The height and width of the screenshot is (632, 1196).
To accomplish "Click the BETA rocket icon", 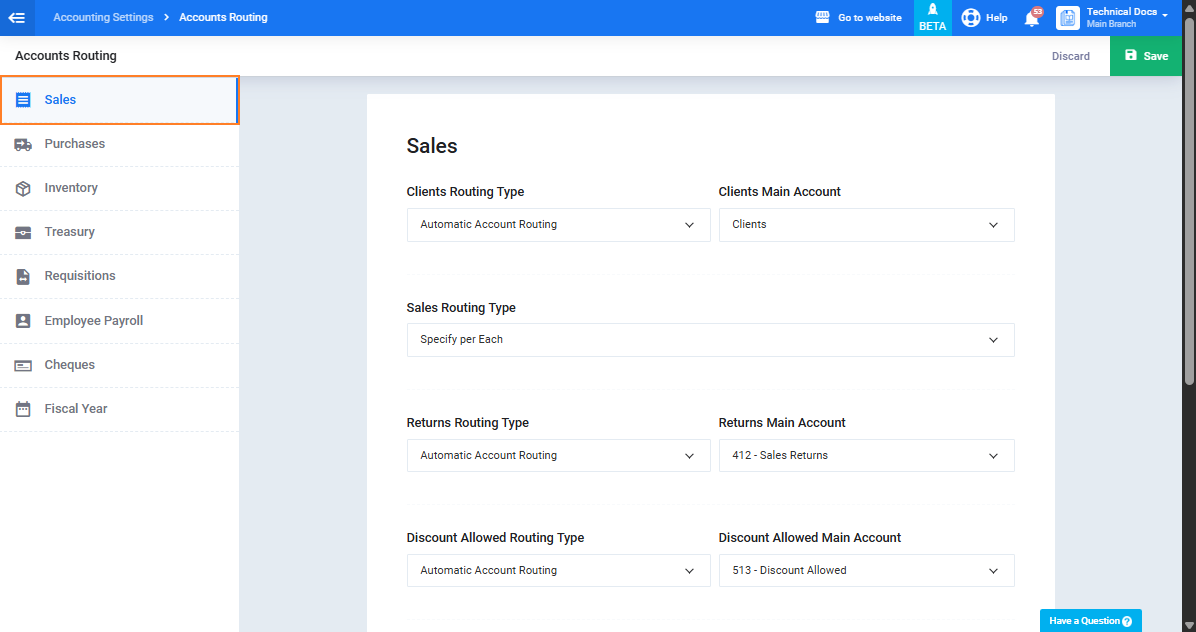I will pyautogui.click(x=932, y=10).
